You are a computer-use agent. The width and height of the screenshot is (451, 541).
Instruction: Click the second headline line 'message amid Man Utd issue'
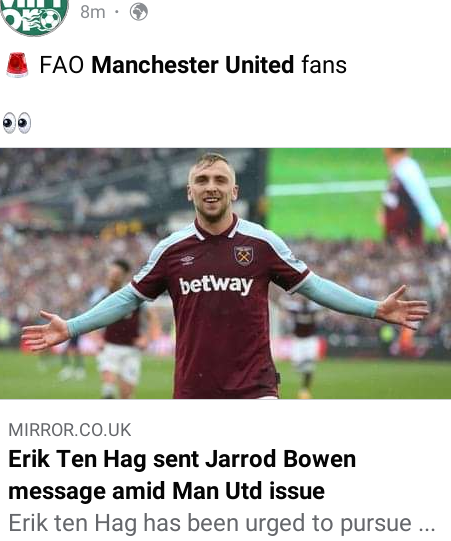pos(166,491)
